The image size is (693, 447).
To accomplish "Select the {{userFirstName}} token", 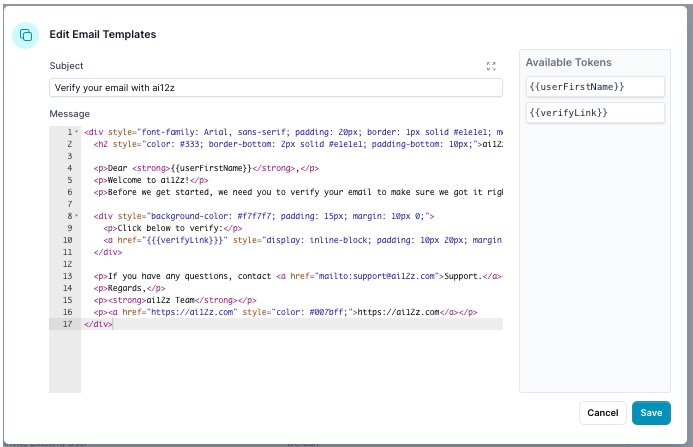I will (x=595, y=87).
